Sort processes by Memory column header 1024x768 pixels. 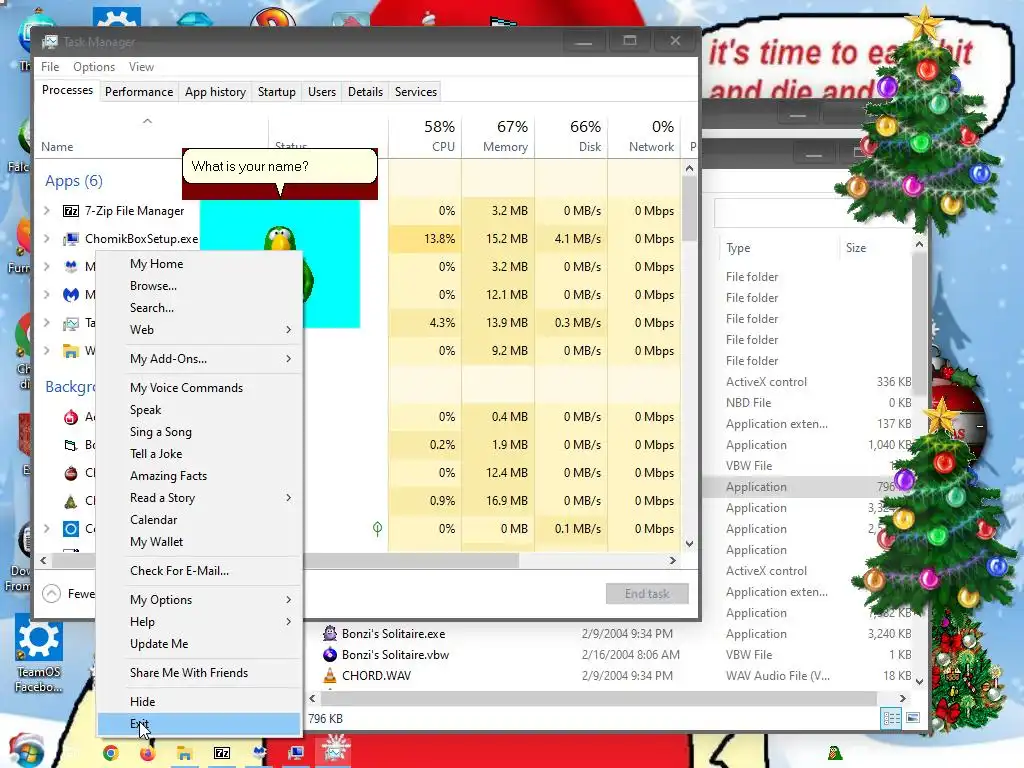498,136
